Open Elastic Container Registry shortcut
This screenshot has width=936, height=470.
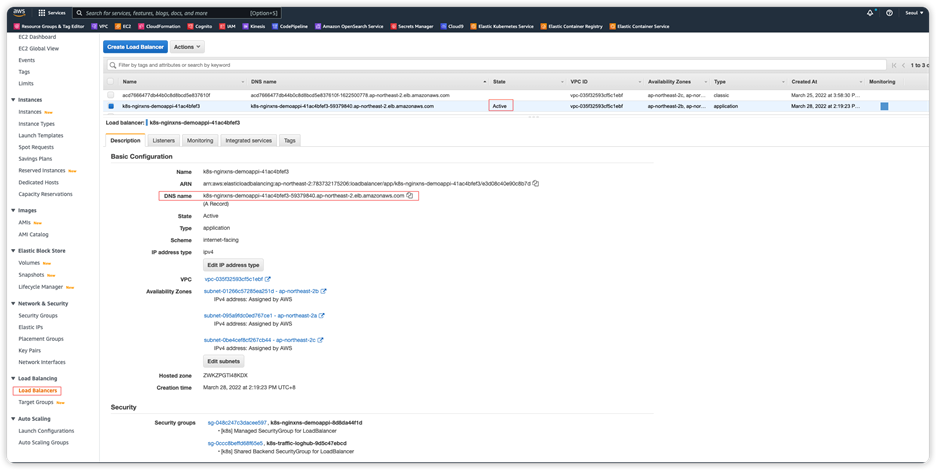click(571, 26)
